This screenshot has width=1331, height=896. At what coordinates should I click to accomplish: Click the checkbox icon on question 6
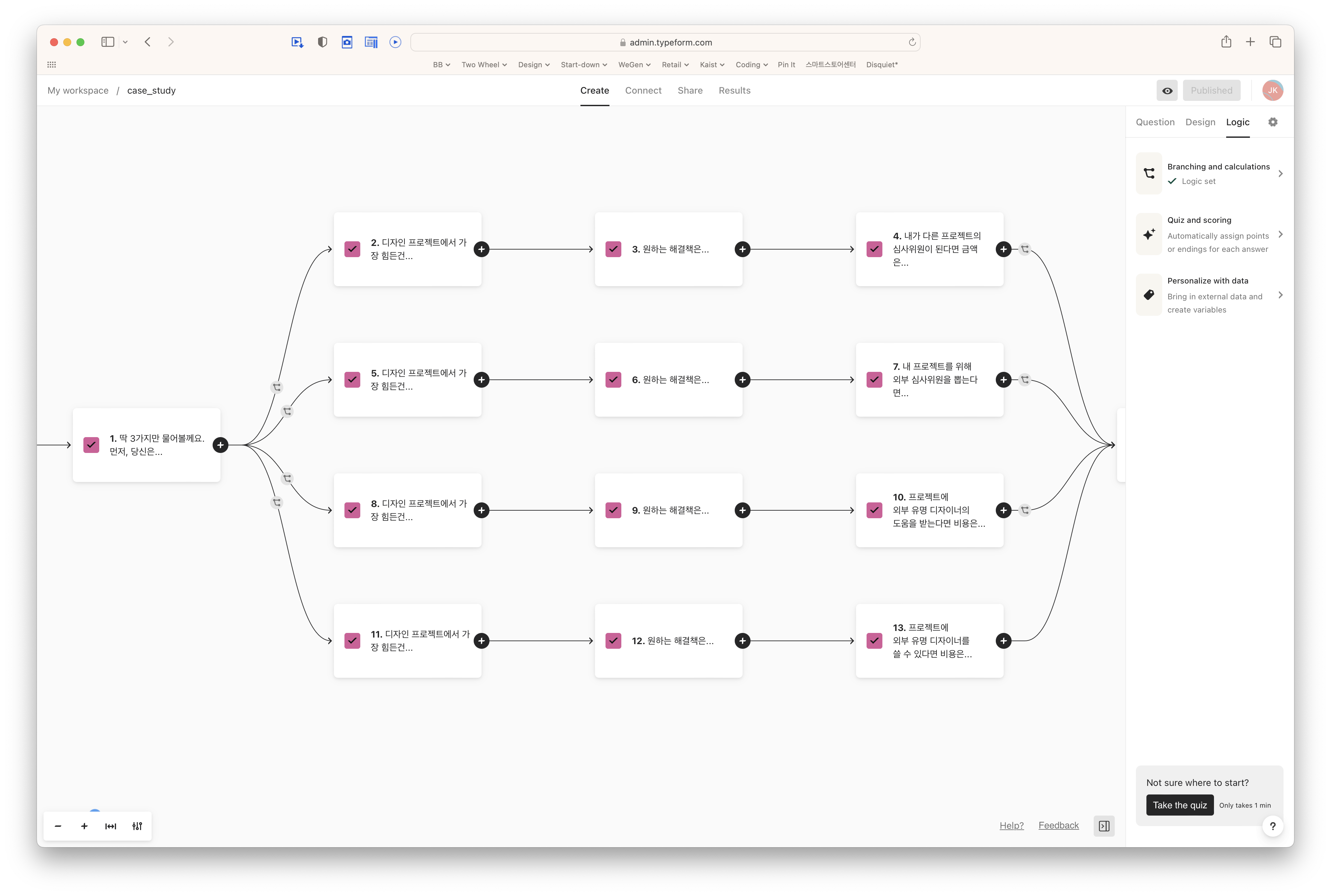click(x=613, y=379)
